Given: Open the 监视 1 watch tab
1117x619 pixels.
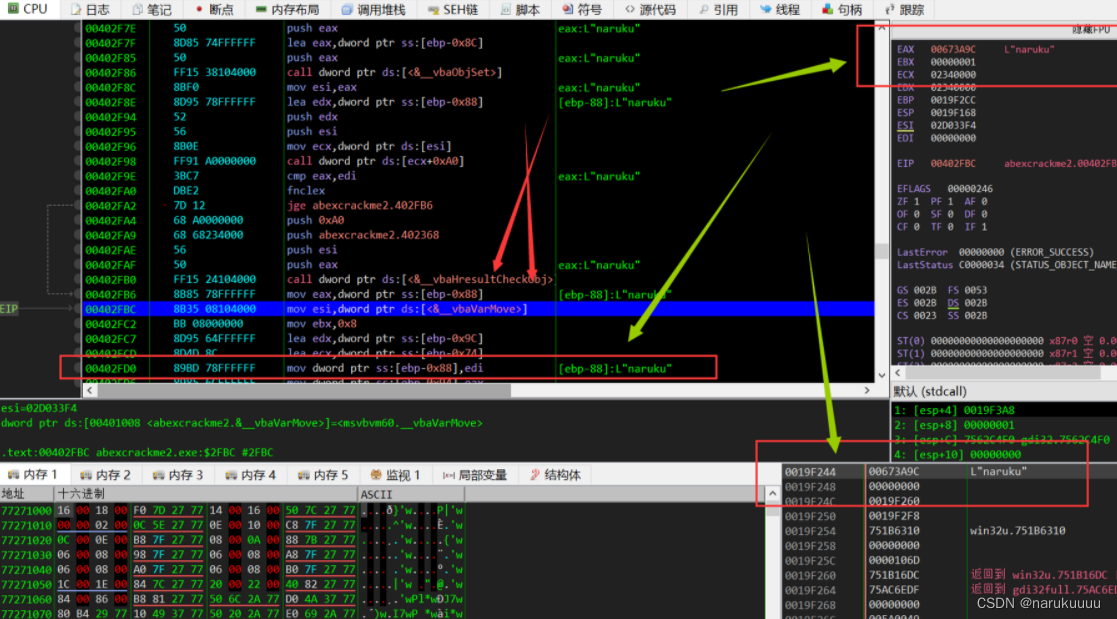Looking at the screenshot, I should click(x=395, y=474).
